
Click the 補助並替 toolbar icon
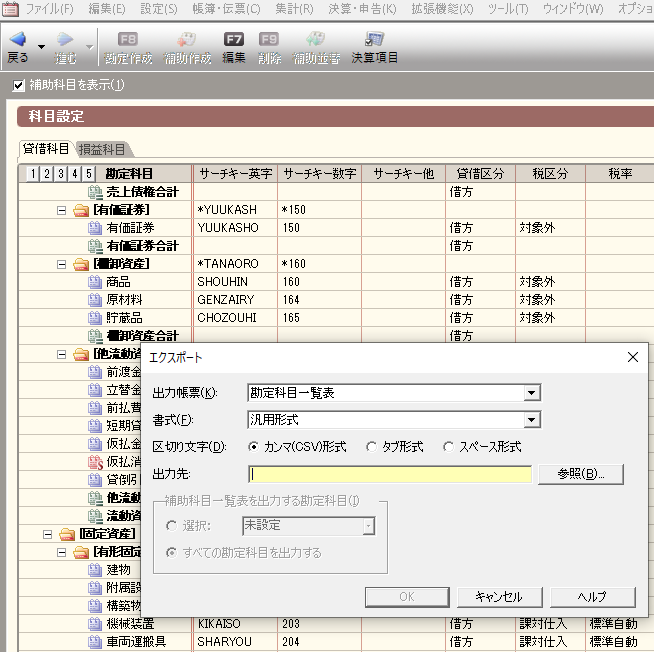coord(316,39)
